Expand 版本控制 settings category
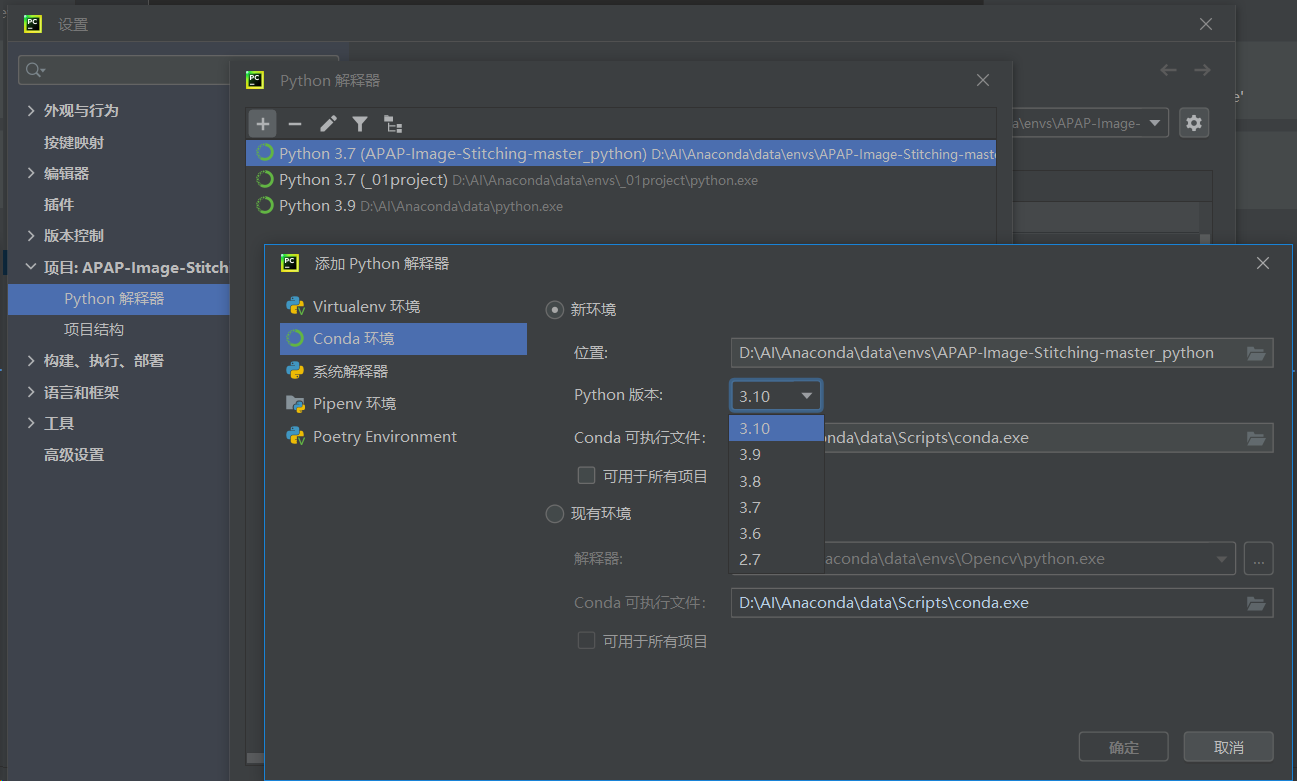 click(31, 236)
